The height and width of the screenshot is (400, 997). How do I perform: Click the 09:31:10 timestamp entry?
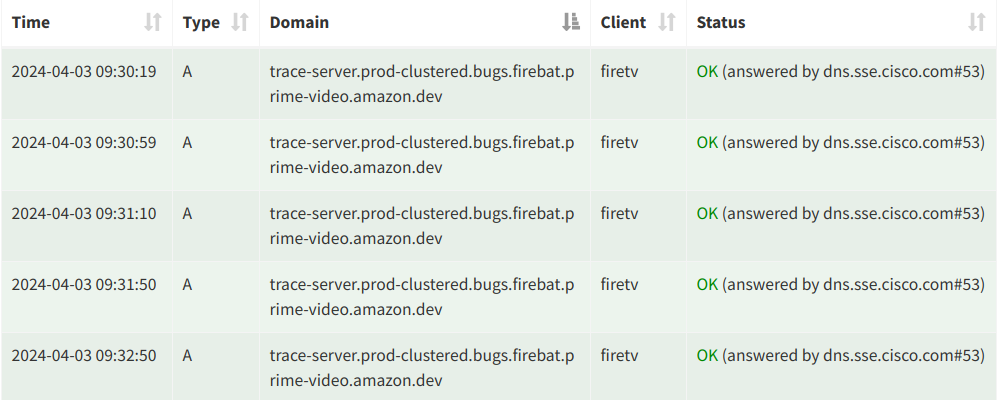[x=84, y=214]
